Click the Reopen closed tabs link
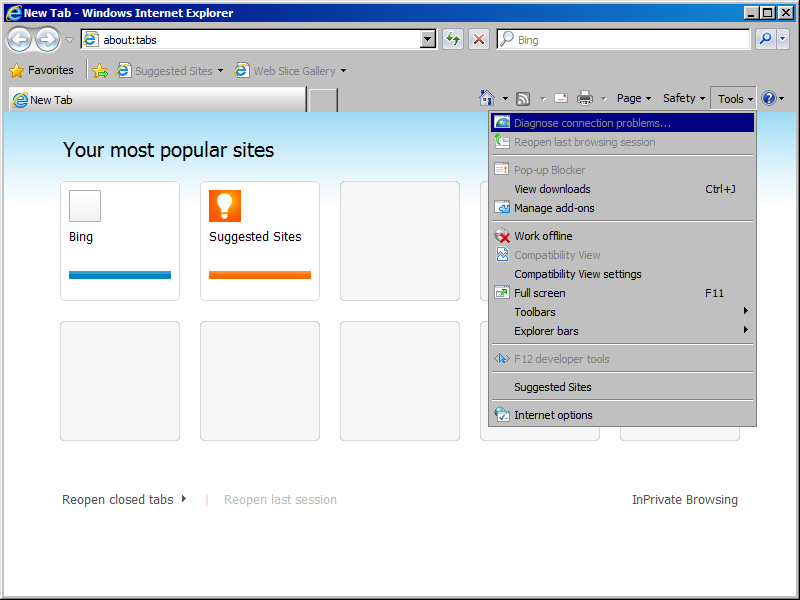The width and height of the screenshot is (800, 600). pyautogui.click(x=118, y=499)
